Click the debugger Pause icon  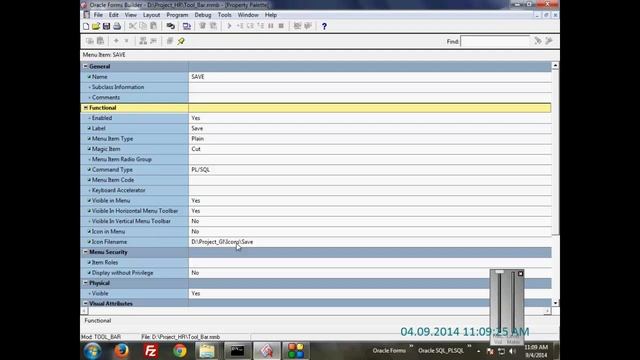pyautogui.click(x=271, y=26)
